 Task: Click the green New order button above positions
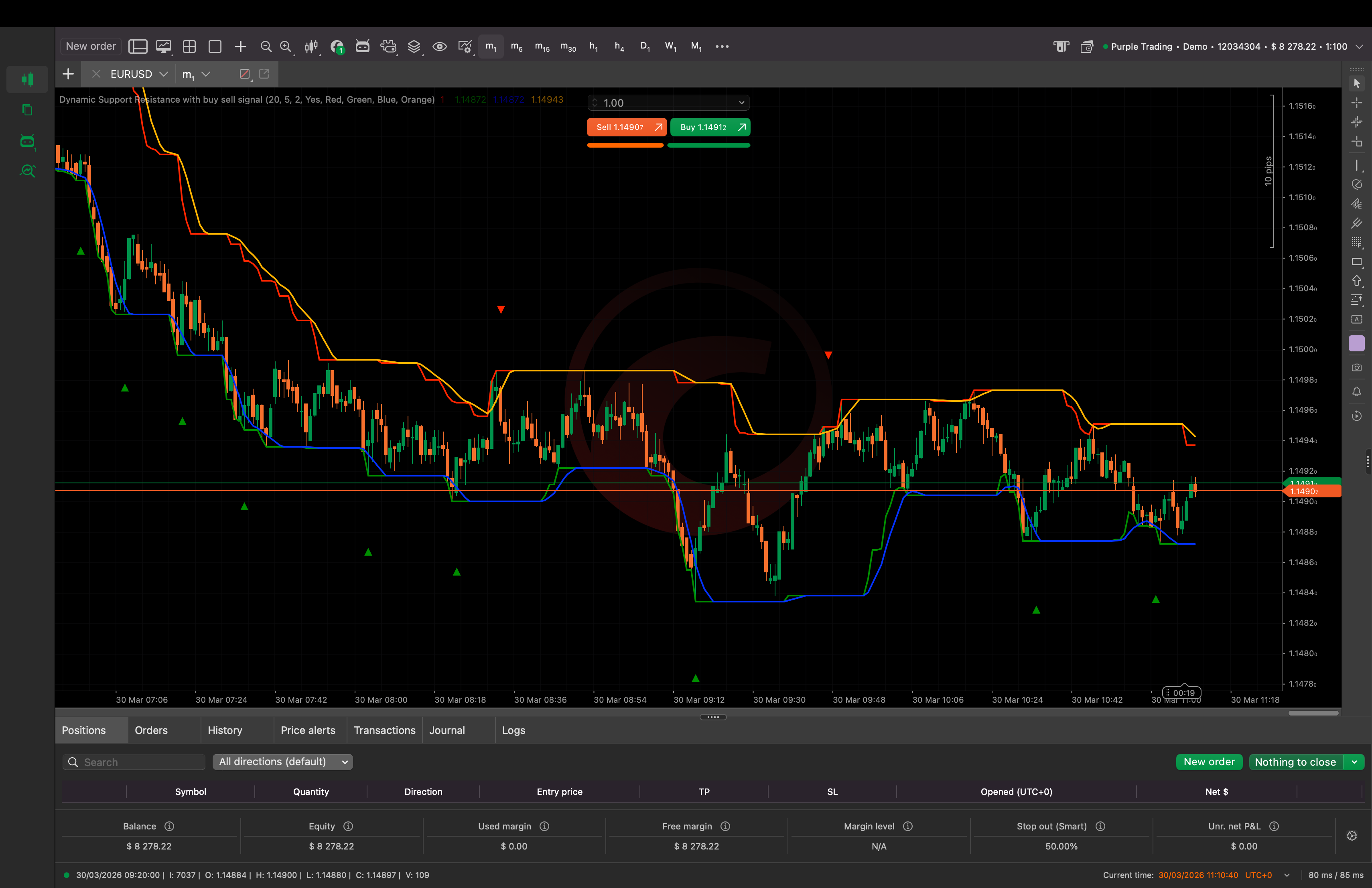1209,762
